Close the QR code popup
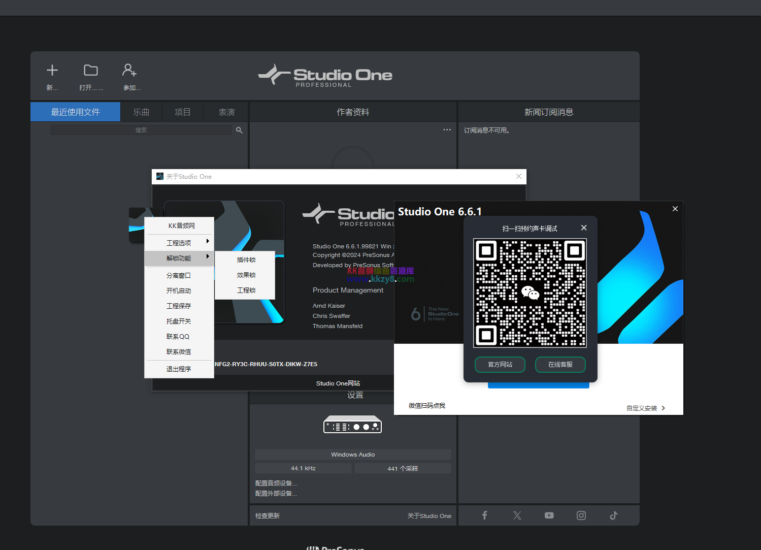The image size is (761, 550). click(584, 228)
